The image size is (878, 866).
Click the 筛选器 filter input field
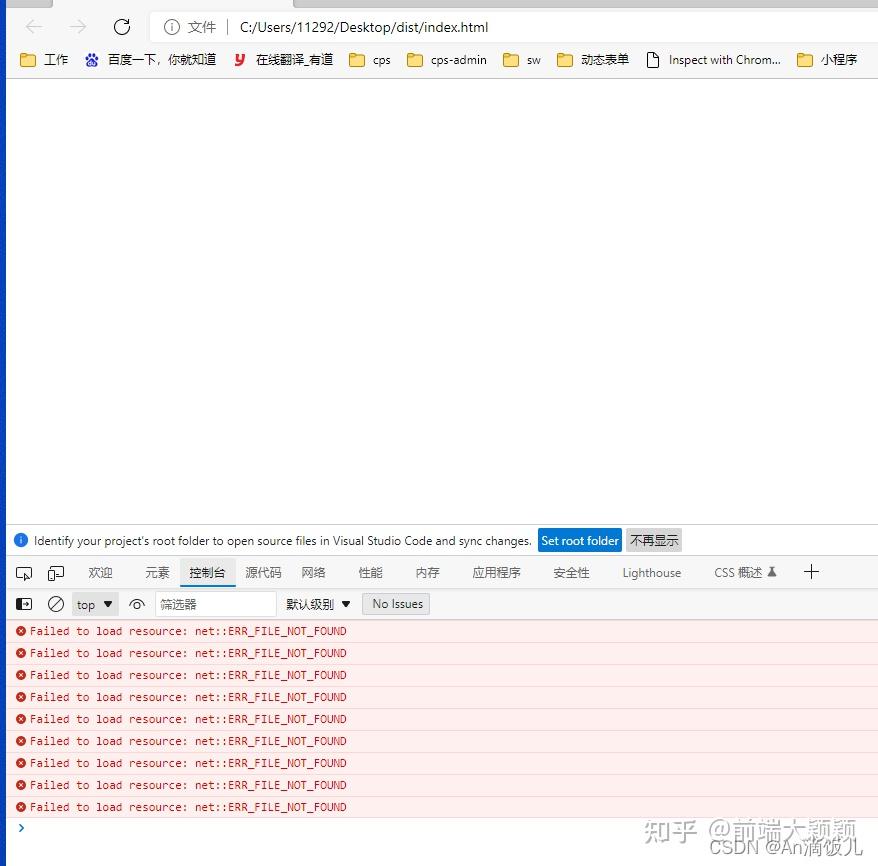215,603
